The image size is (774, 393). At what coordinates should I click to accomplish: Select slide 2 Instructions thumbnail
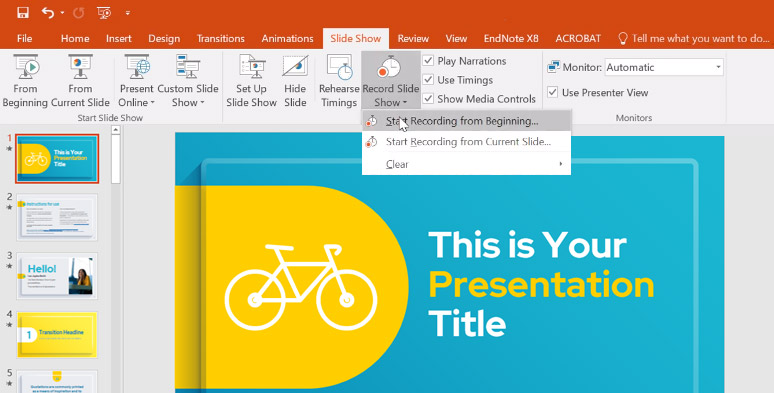[57, 217]
